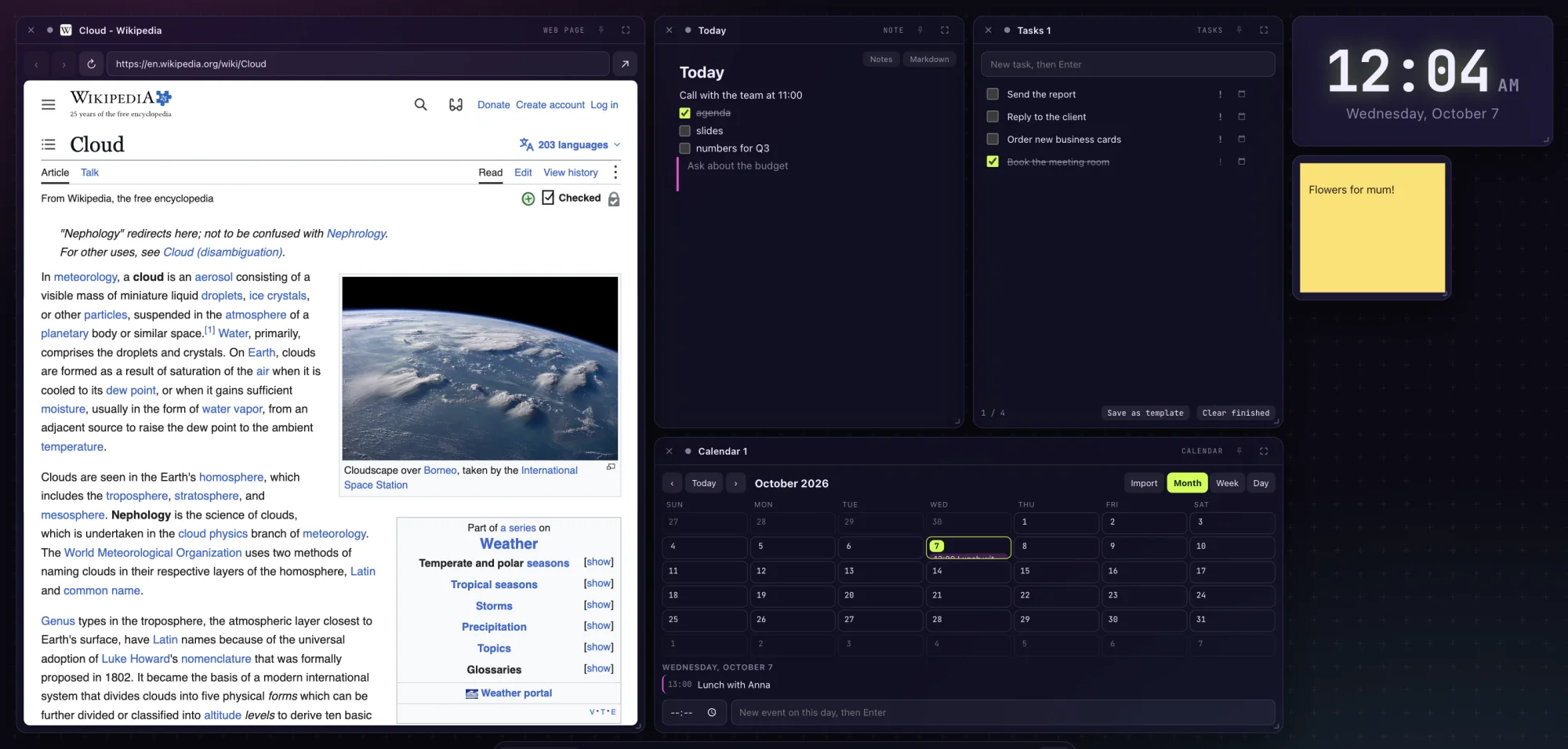
Task: Open the Wikipedia appearance glasses icon
Action: 456,104
